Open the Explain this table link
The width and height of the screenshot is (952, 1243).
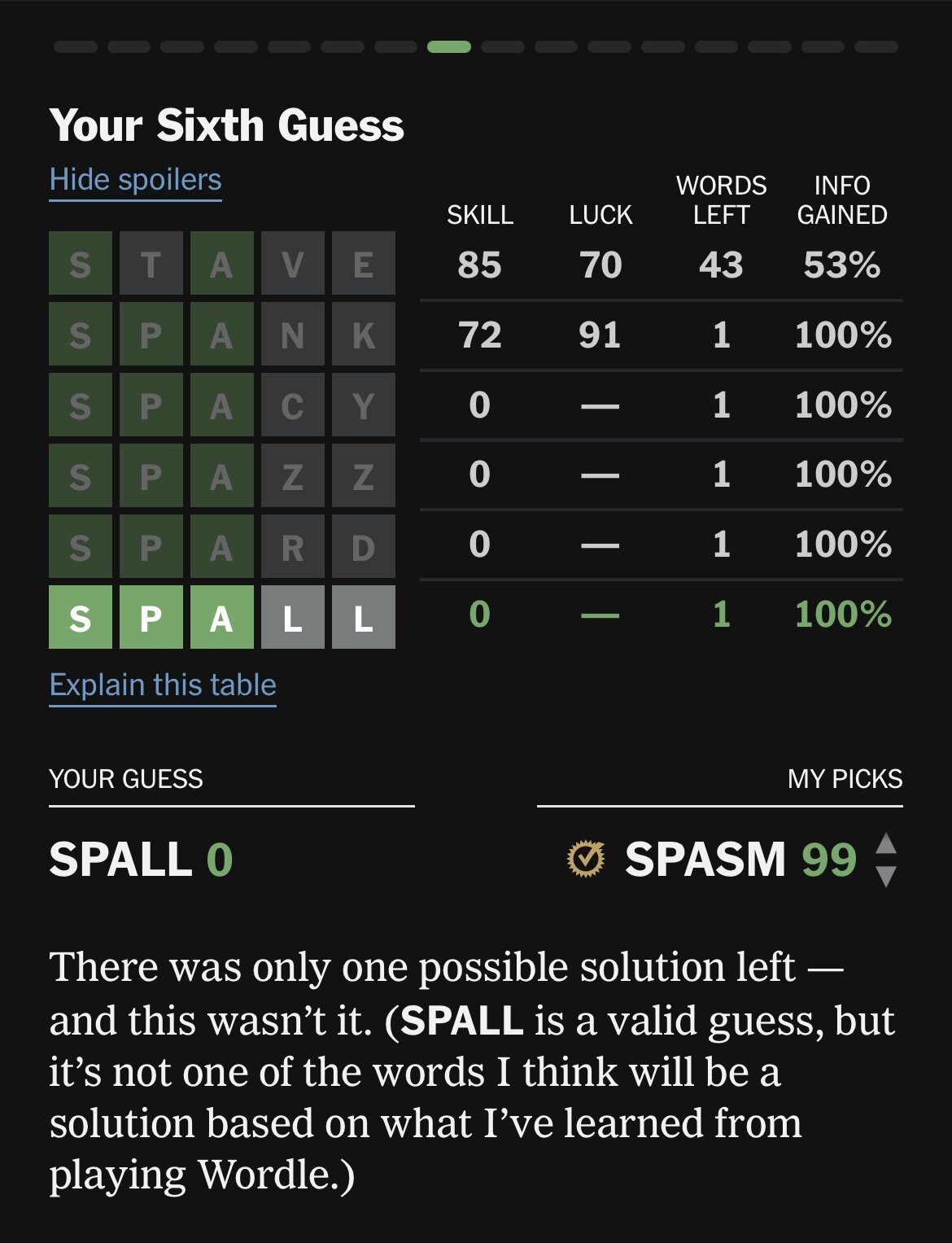coord(163,685)
